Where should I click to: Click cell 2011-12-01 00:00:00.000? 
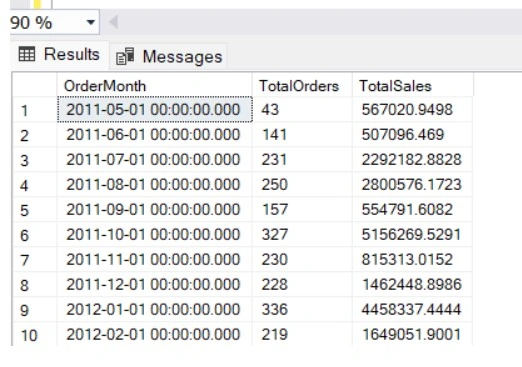click(155, 285)
